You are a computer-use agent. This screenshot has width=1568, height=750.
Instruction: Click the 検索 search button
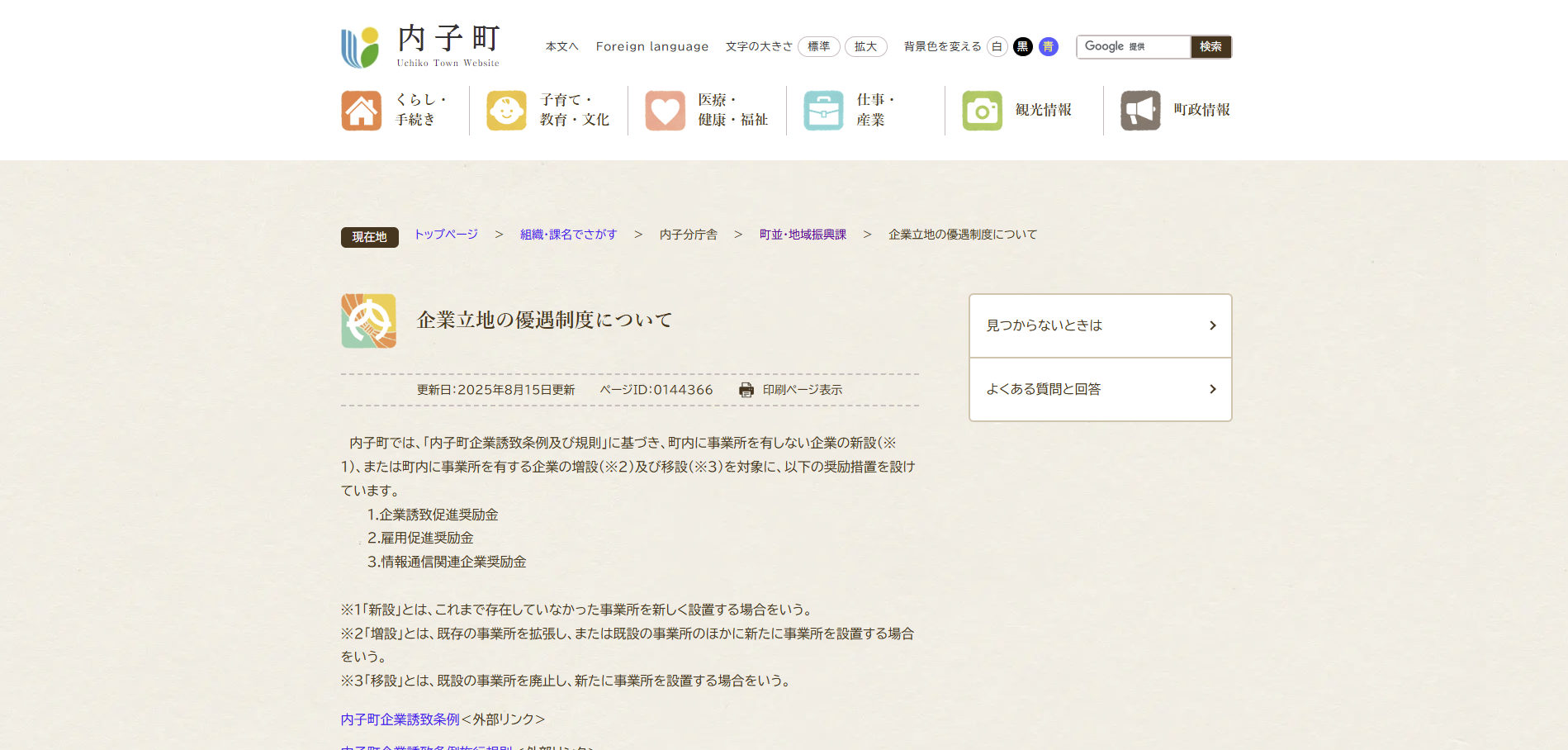1211,46
